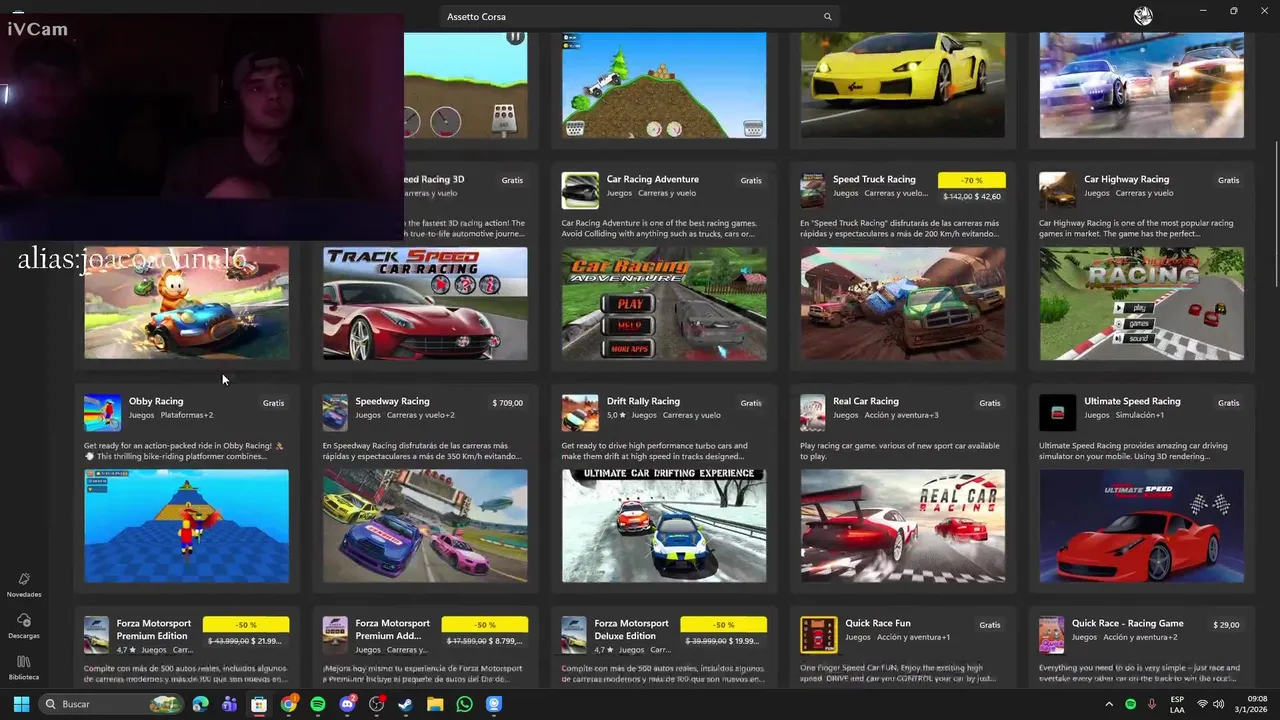Click the Ultimate Speed Racing app icon
The height and width of the screenshot is (720, 1280).
click(x=1058, y=412)
